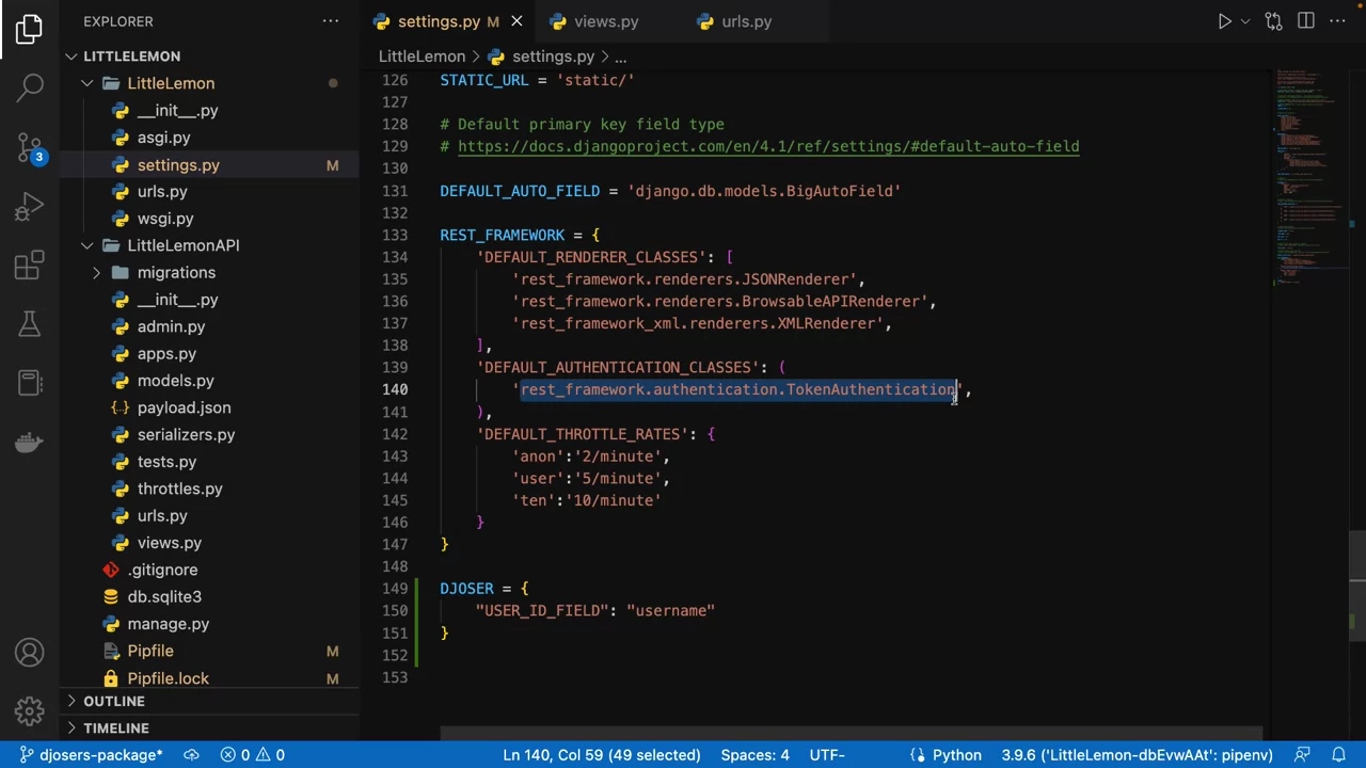Open the Run and Debug view
Viewport: 1366px width, 768px height.
coord(30,207)
